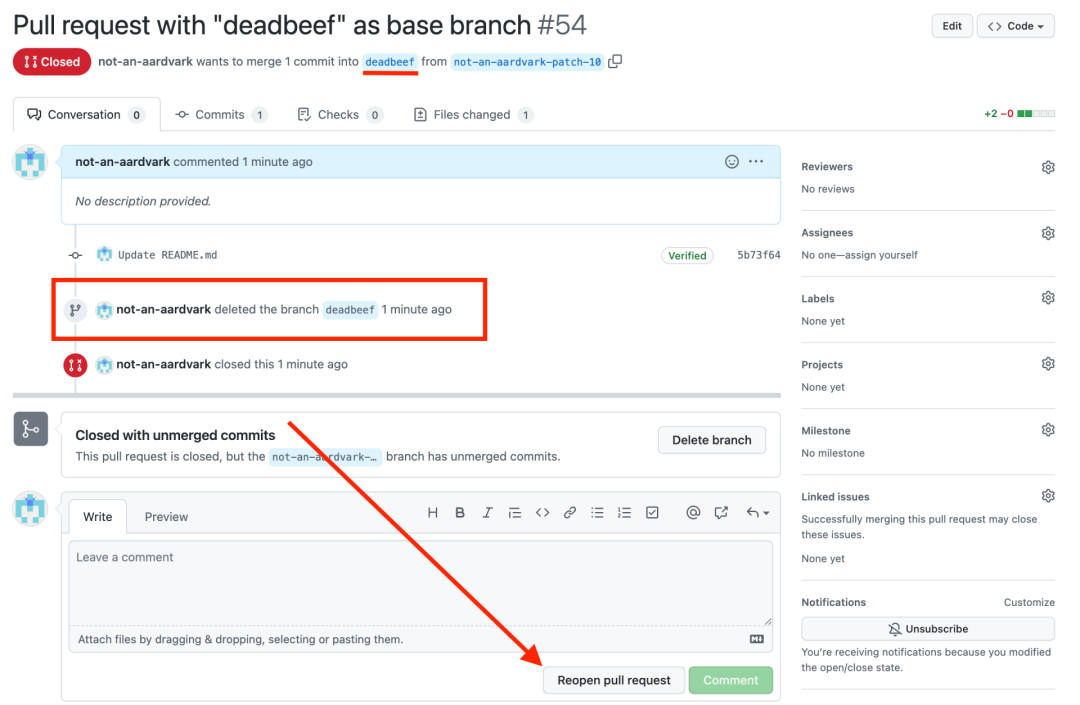Switch to the Commits tab

click(221, 115)
